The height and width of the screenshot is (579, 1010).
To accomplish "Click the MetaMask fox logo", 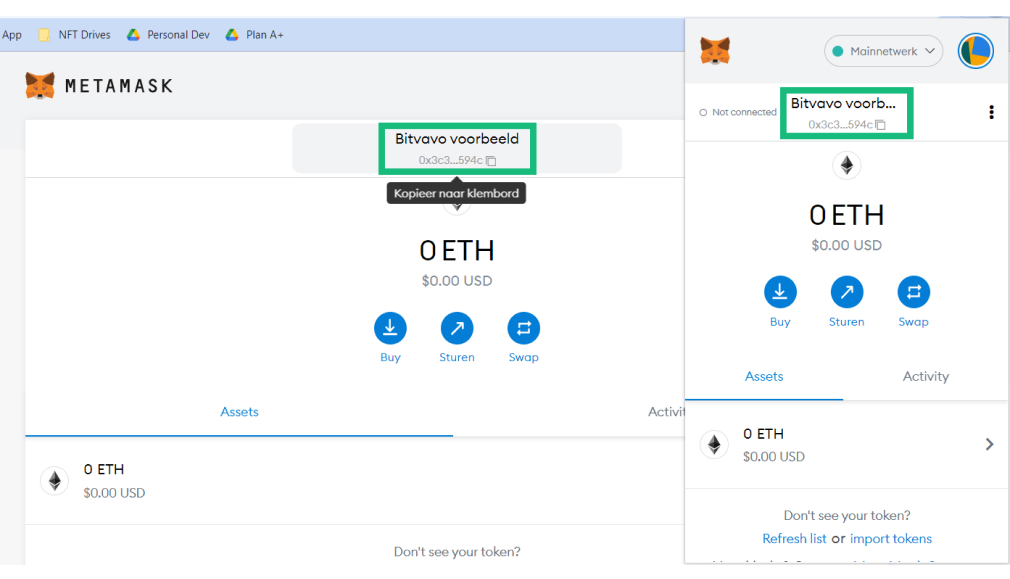I will [x=39, y=85].
